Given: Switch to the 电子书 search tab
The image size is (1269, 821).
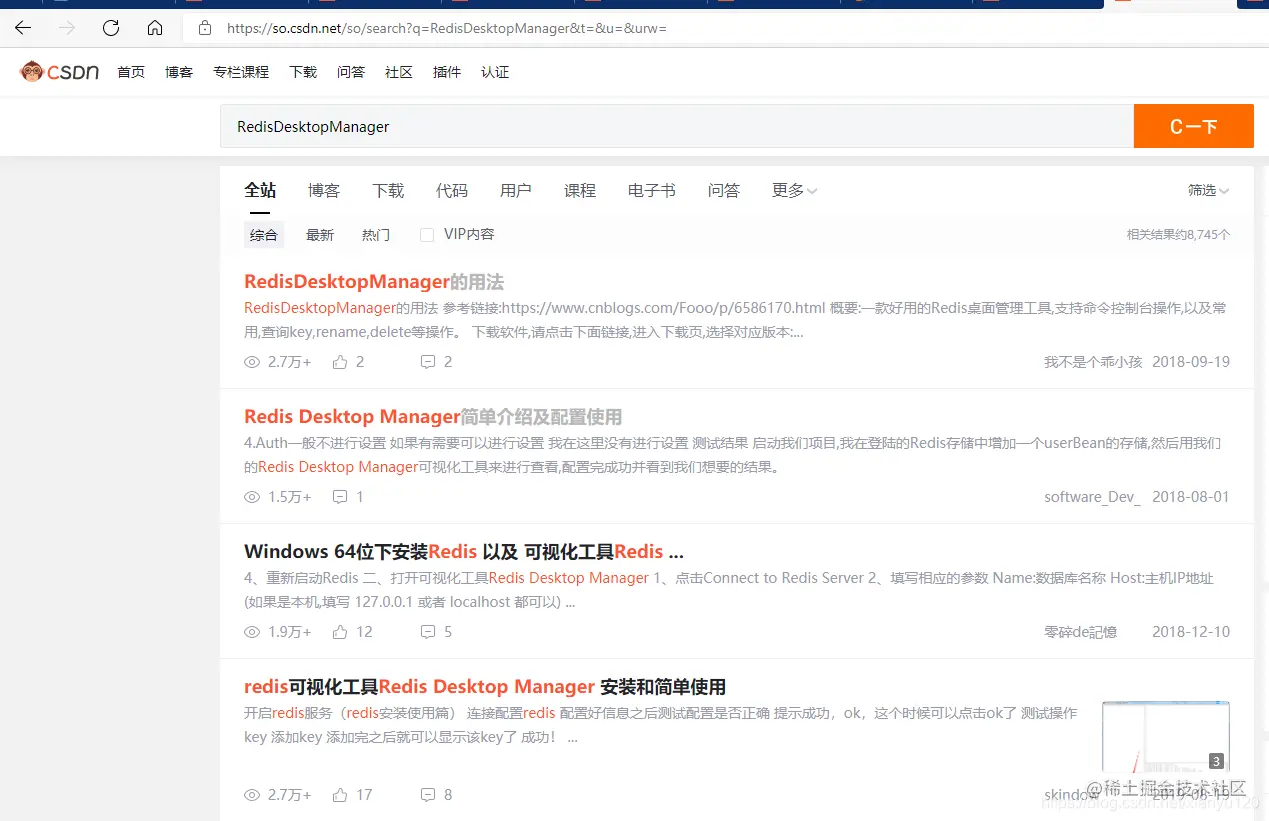Looking at the screenshot, I should click(652, 190).
